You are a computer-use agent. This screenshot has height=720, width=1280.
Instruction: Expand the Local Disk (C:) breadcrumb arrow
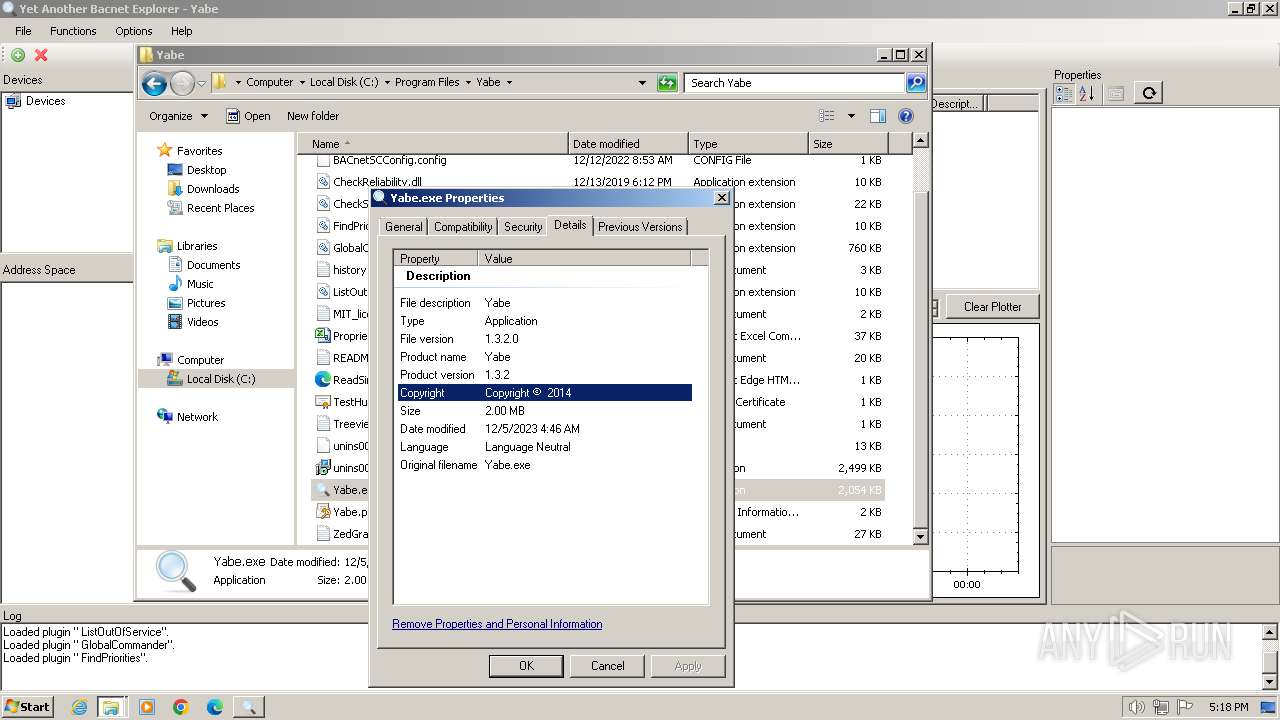tap(387, 83)
